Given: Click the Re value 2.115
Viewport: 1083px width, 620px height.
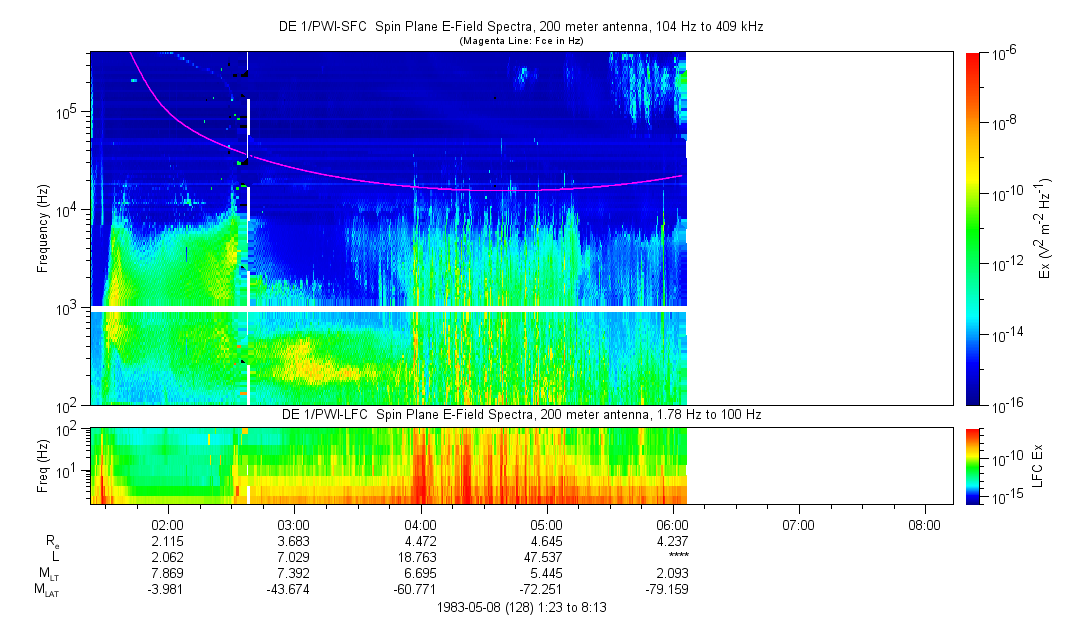Looking at the screenshot, I should (x=167, y=541).
